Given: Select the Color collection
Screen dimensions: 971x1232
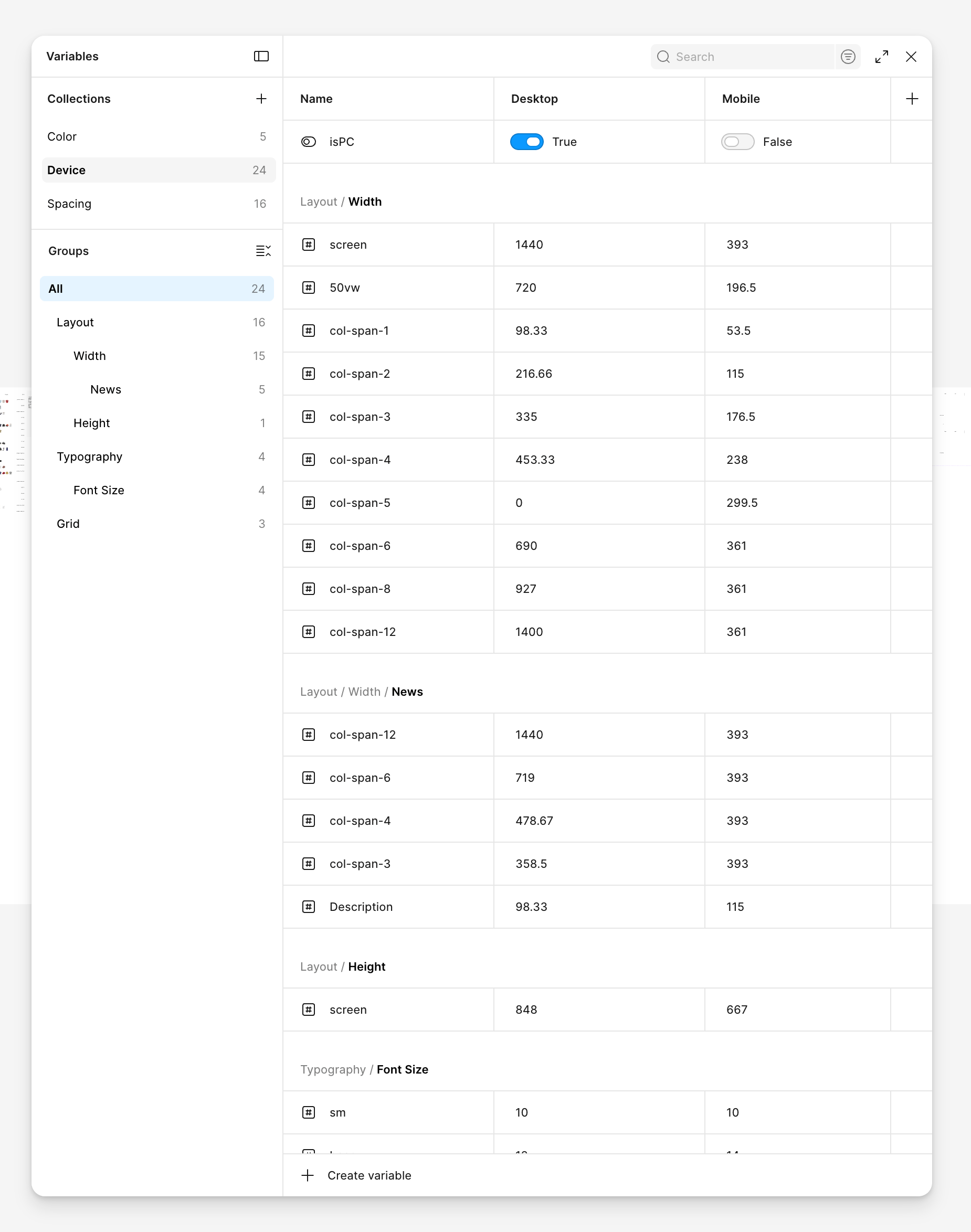Looking at the screenshot, I should pos(159,136).
